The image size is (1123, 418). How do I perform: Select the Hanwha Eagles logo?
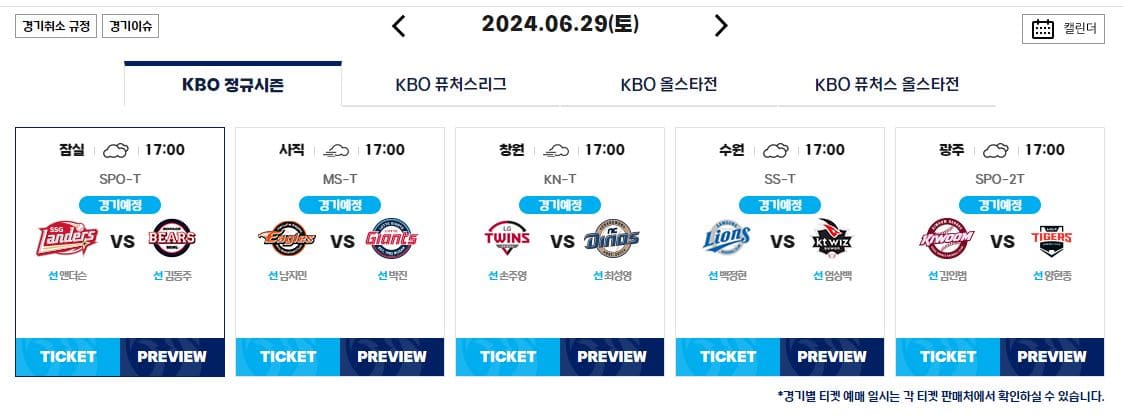(x=287, y=239)
